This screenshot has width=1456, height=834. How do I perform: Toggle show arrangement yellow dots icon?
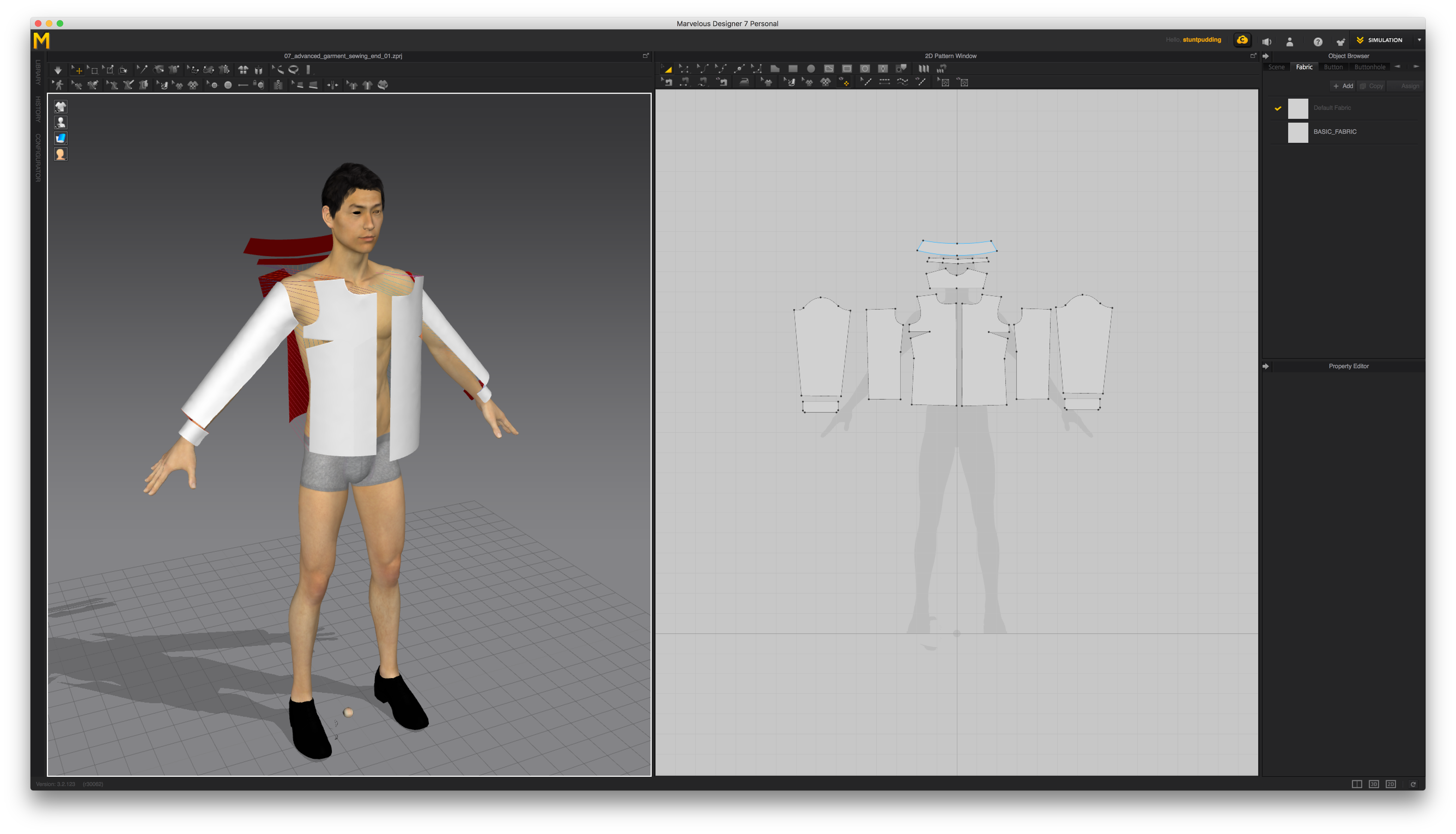[844, 83]
